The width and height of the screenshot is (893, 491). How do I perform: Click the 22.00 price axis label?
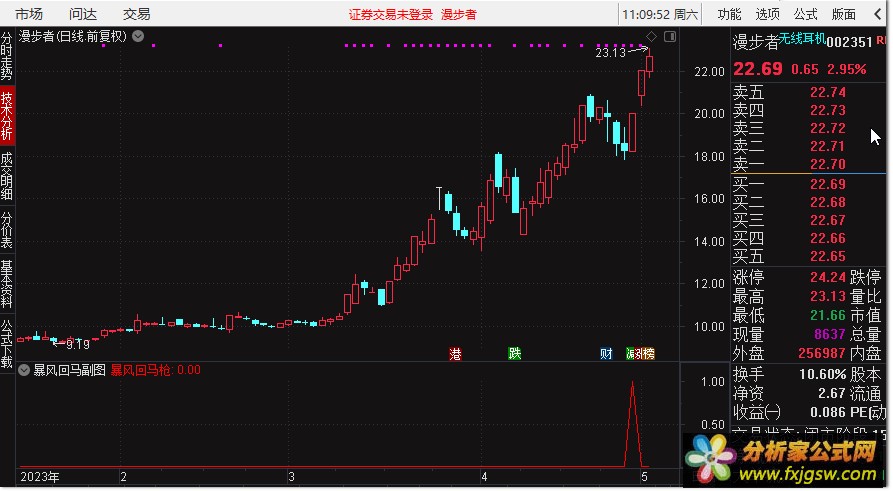coord(710,72)
